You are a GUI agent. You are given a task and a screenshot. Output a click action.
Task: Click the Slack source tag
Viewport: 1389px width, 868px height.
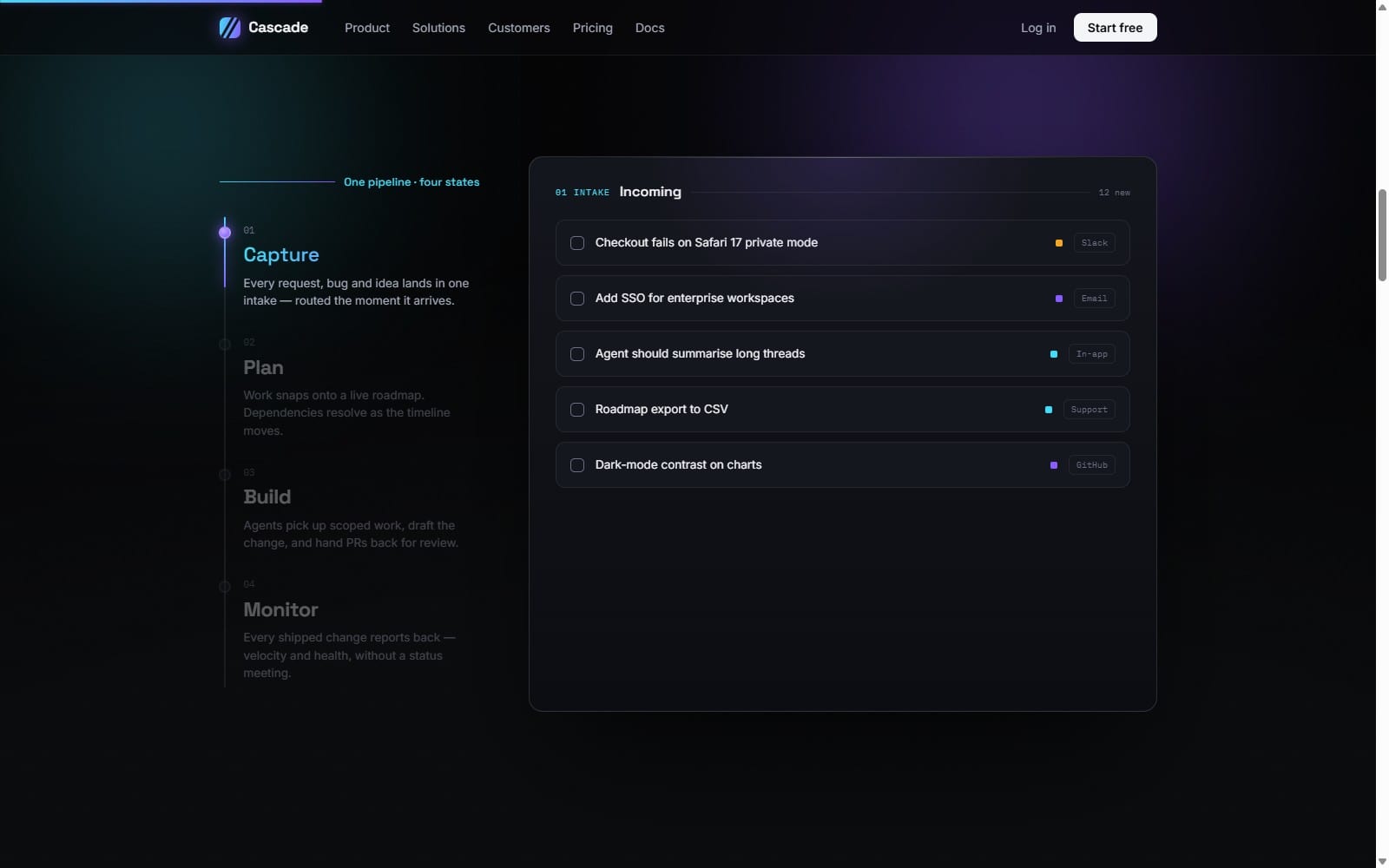1094,243
